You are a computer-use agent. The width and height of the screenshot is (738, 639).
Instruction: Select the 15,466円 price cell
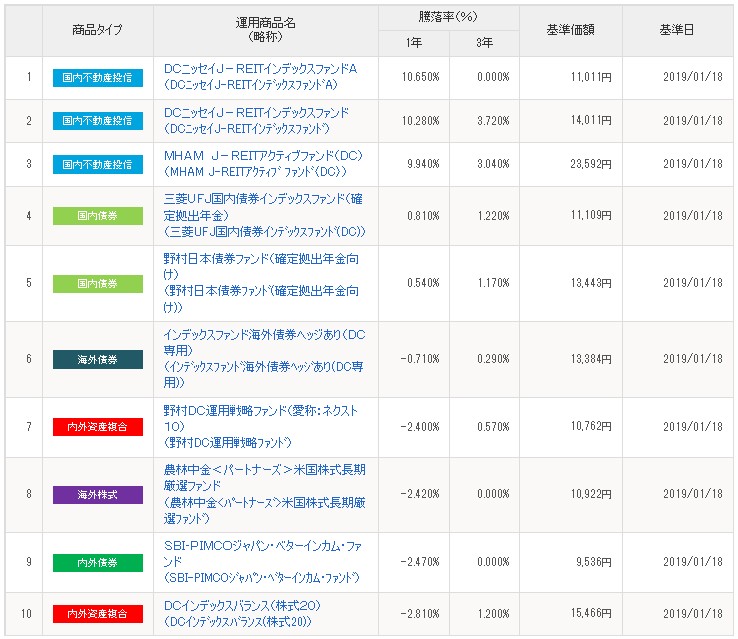click(x=571, y=614)
